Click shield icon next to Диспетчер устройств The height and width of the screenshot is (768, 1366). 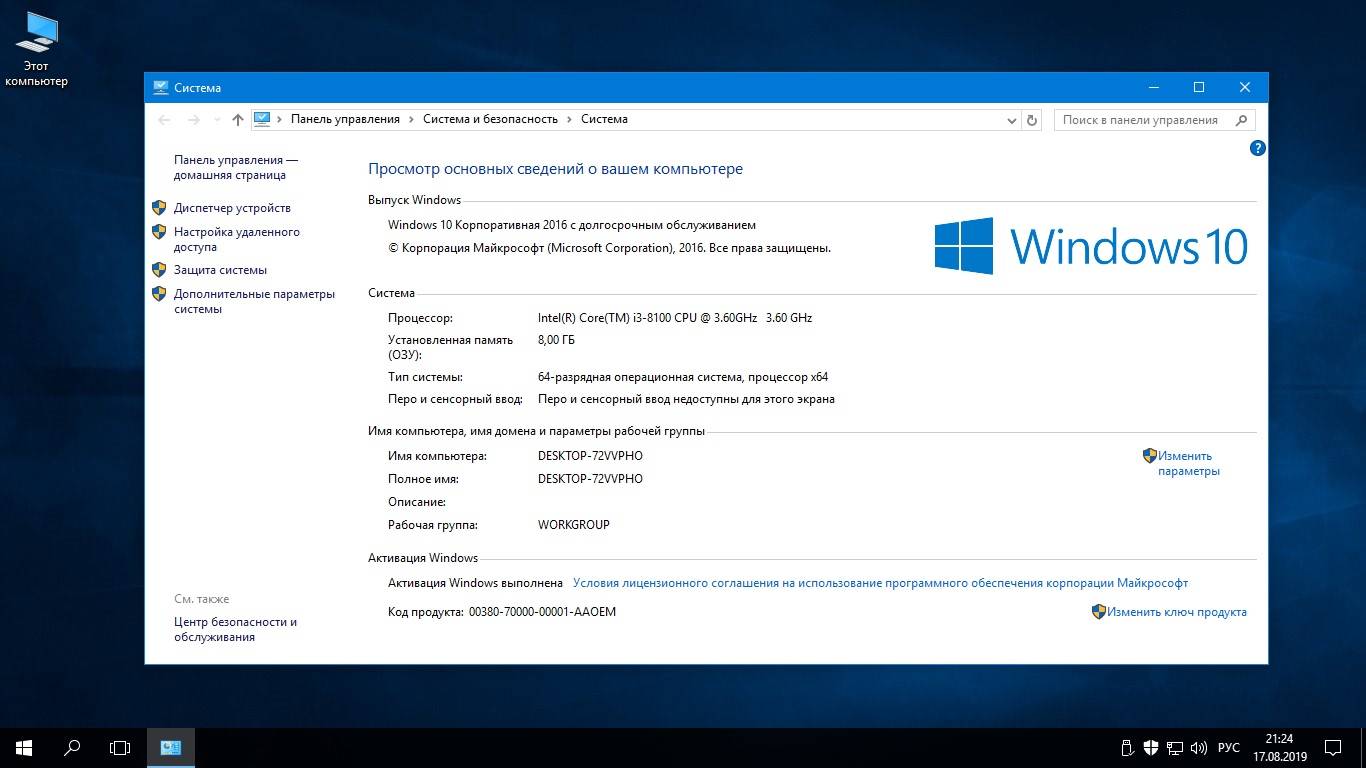tap(159, 208)
